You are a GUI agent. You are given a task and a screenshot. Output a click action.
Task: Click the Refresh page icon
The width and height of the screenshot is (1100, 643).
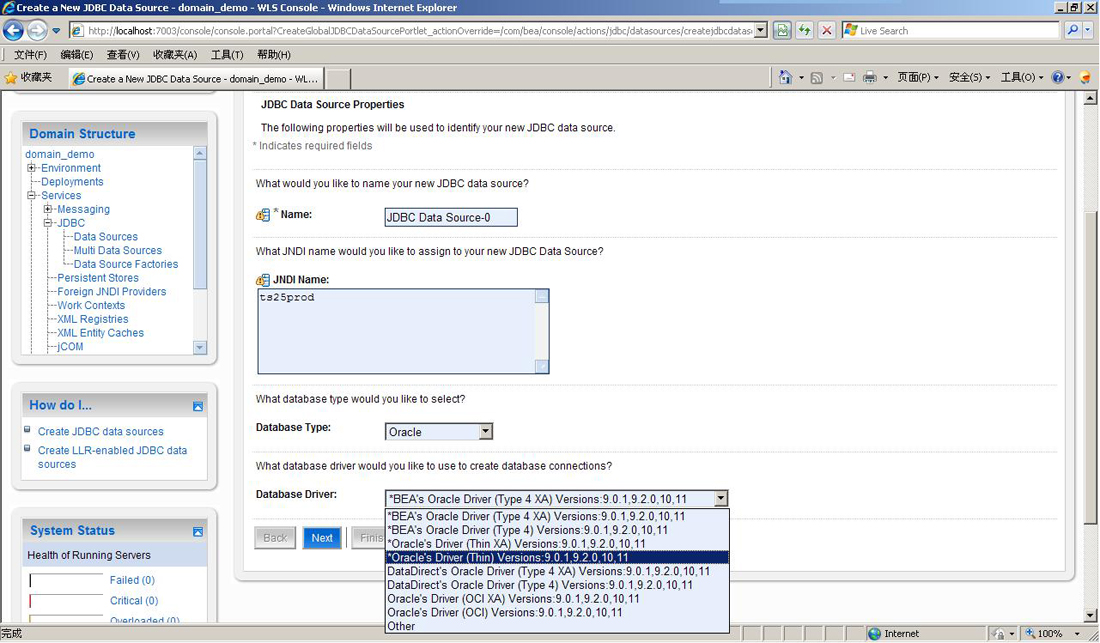pyautogui.click(x=805, y=31)
